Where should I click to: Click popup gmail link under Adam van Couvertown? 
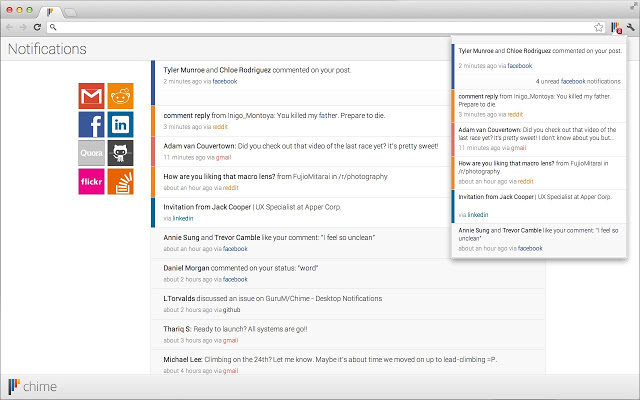pos(518,148)
